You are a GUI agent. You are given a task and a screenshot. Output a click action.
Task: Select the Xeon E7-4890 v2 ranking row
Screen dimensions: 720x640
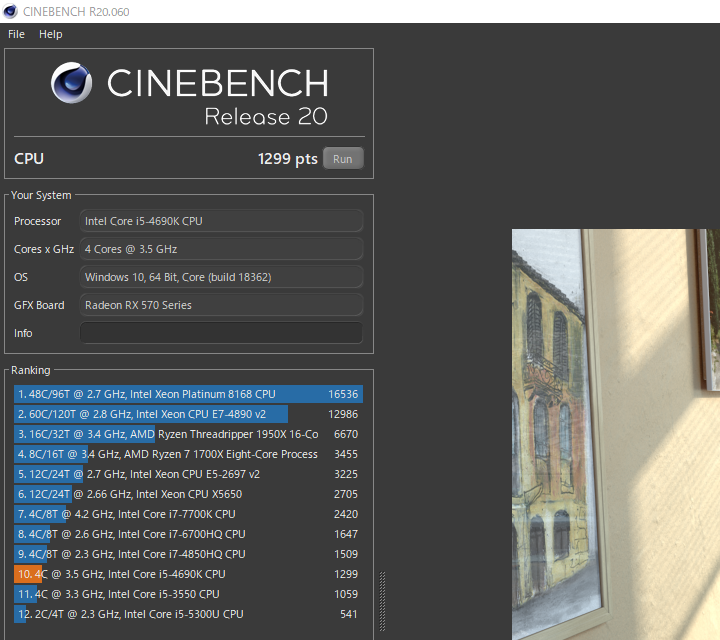click(188, 414)
